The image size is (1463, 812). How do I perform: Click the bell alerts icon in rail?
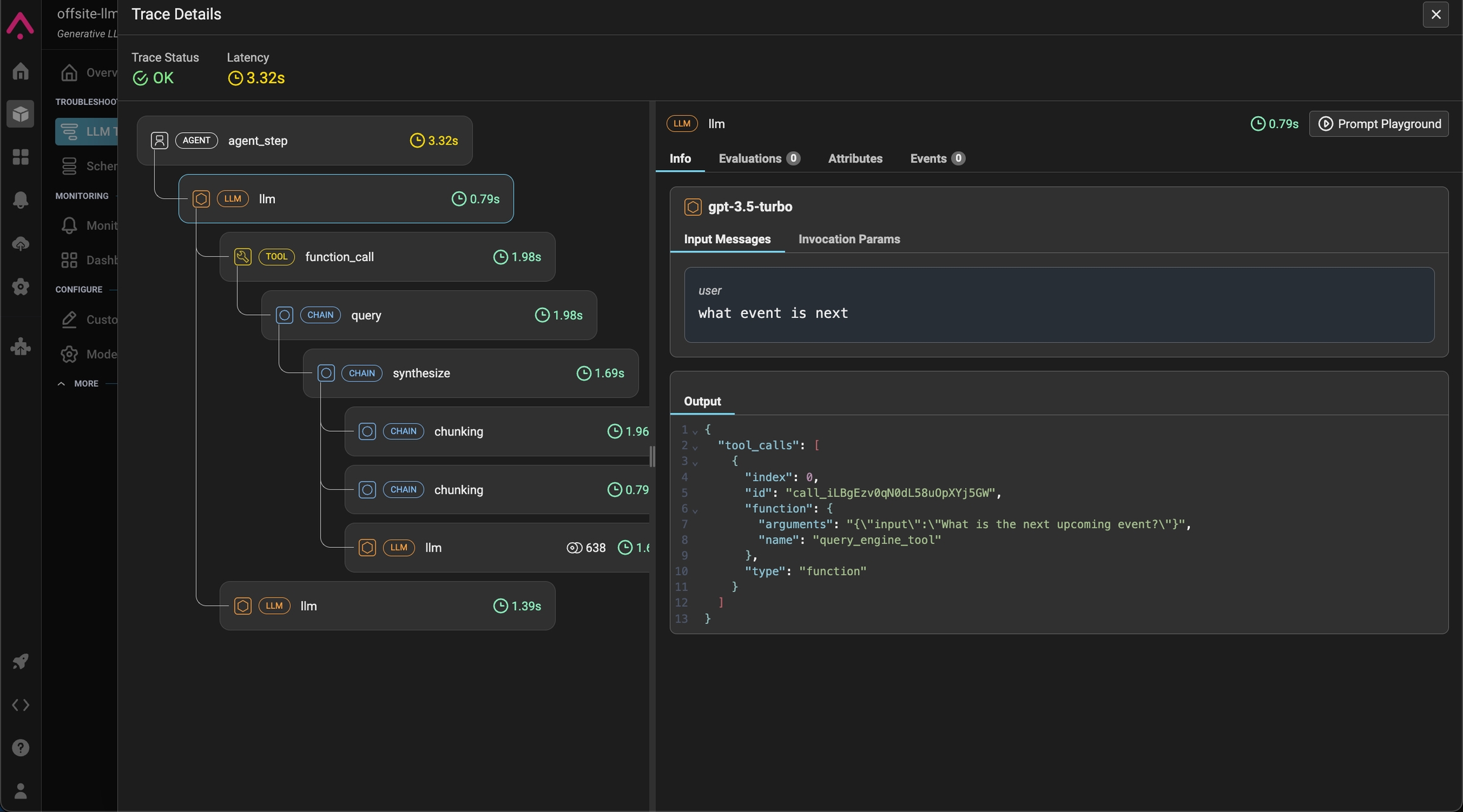point(20,200)
